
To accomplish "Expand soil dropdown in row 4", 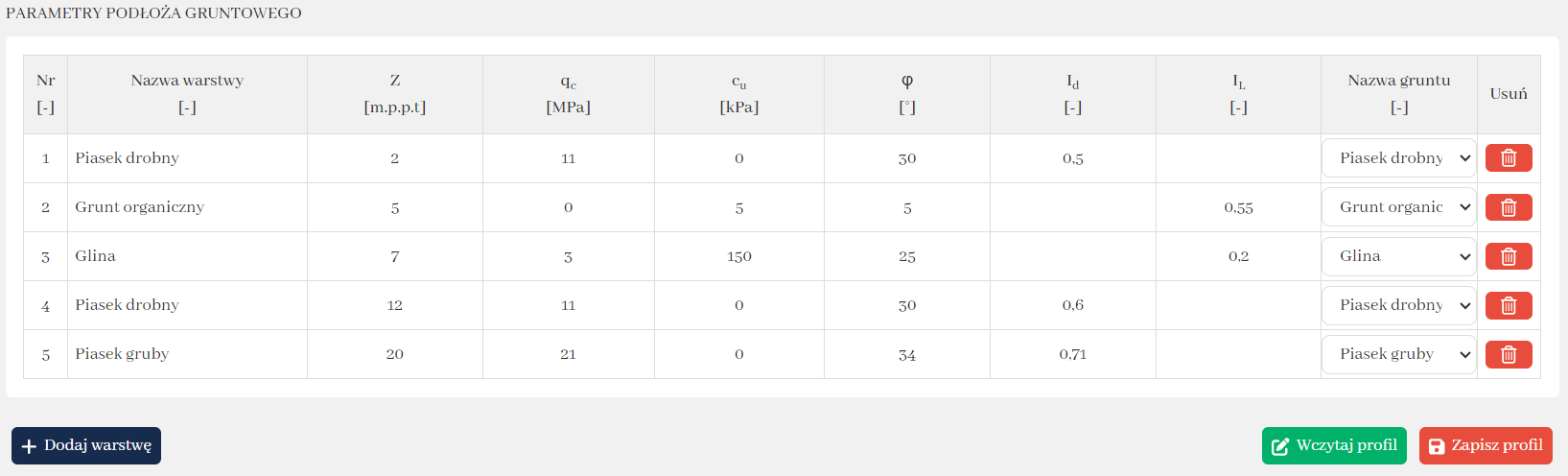I will 1398,305.
